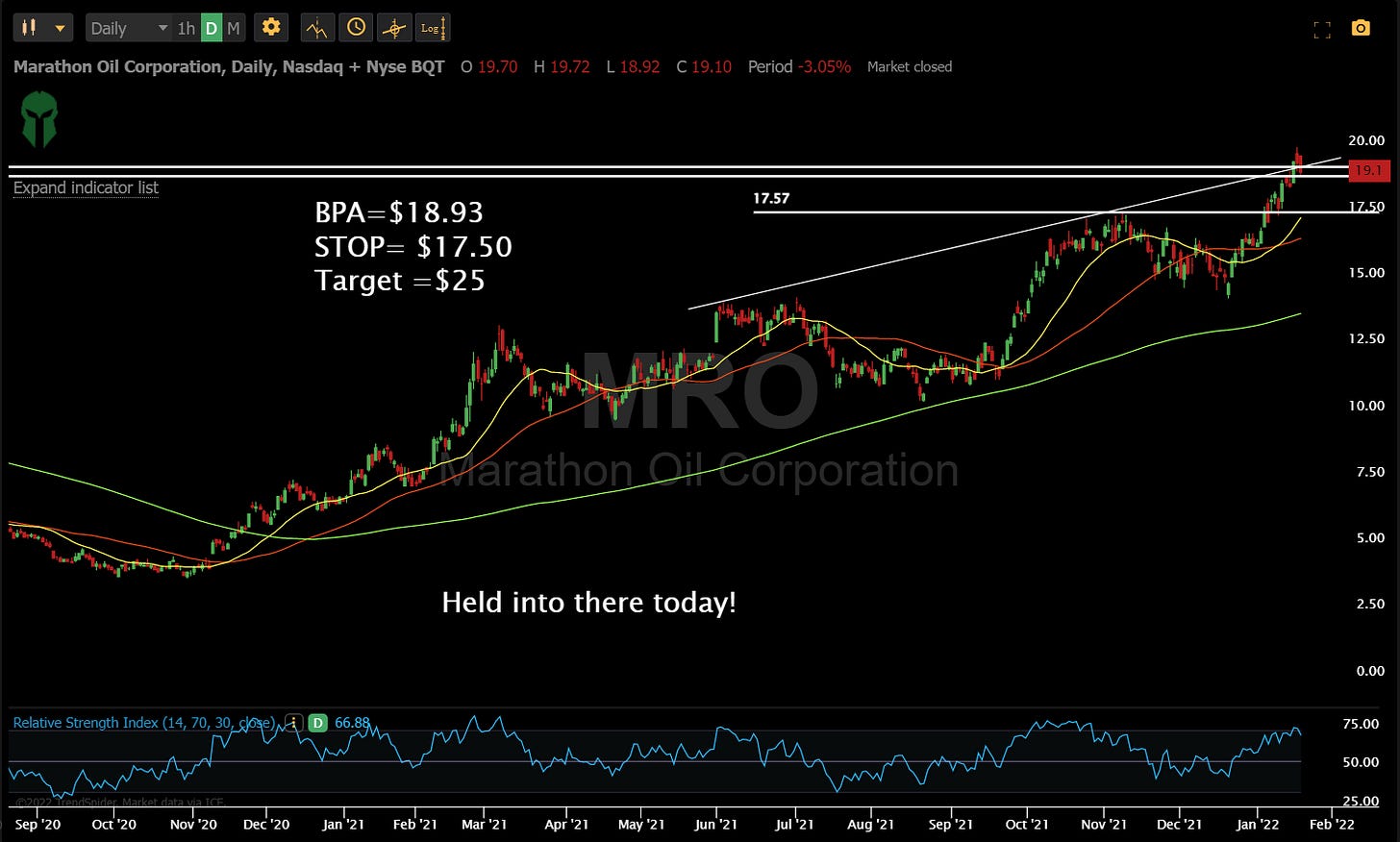This screenshot has width=1400, height=842.
Task: Click the Period -3.05% value
Action: pos(799,66)
